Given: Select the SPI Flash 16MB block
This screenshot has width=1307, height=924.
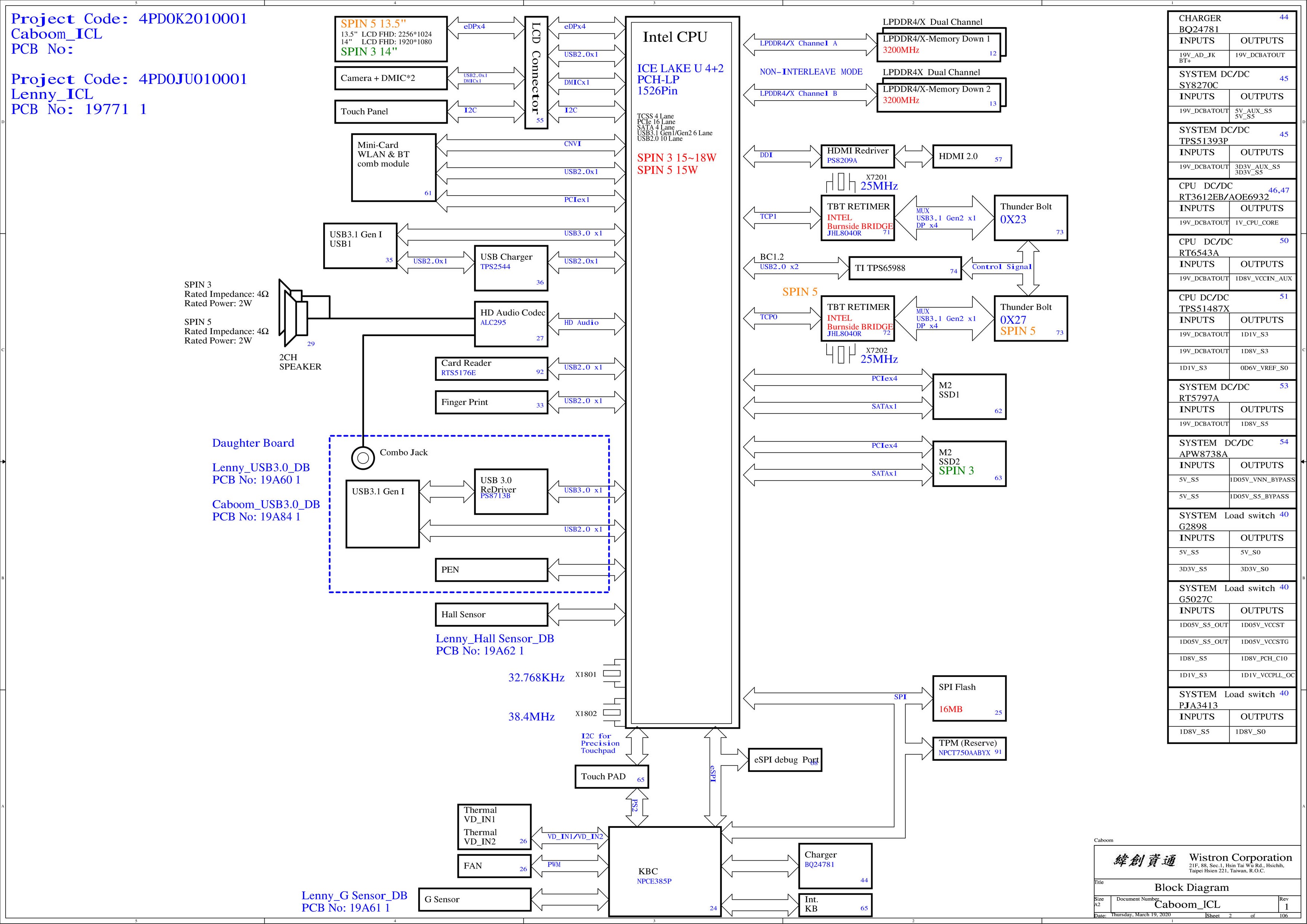Looking at the screenshot, I should click(x=969, y=699).
